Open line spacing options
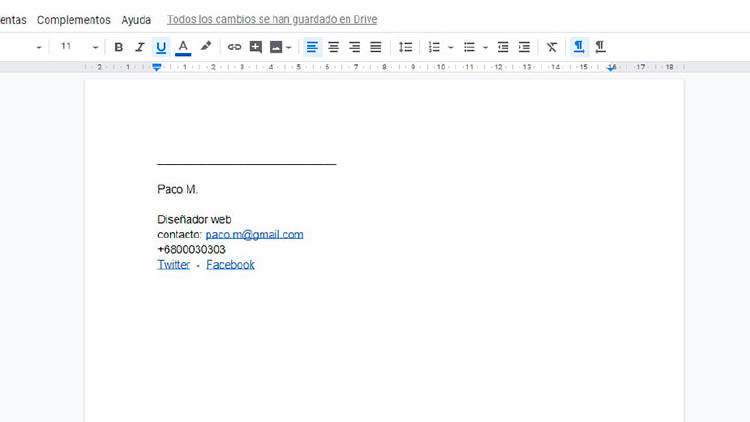The height and width of the screenshot is (422, 750). pos(405,47)
